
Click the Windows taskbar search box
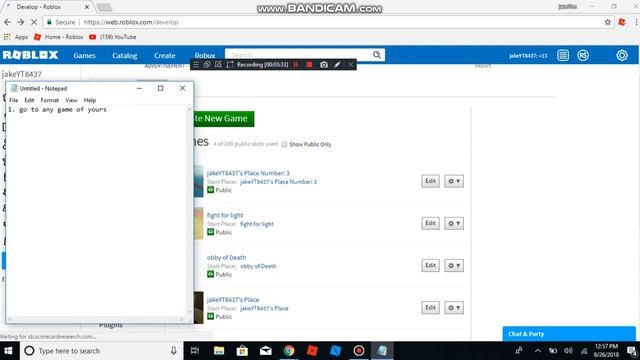[x=101, y=351]
